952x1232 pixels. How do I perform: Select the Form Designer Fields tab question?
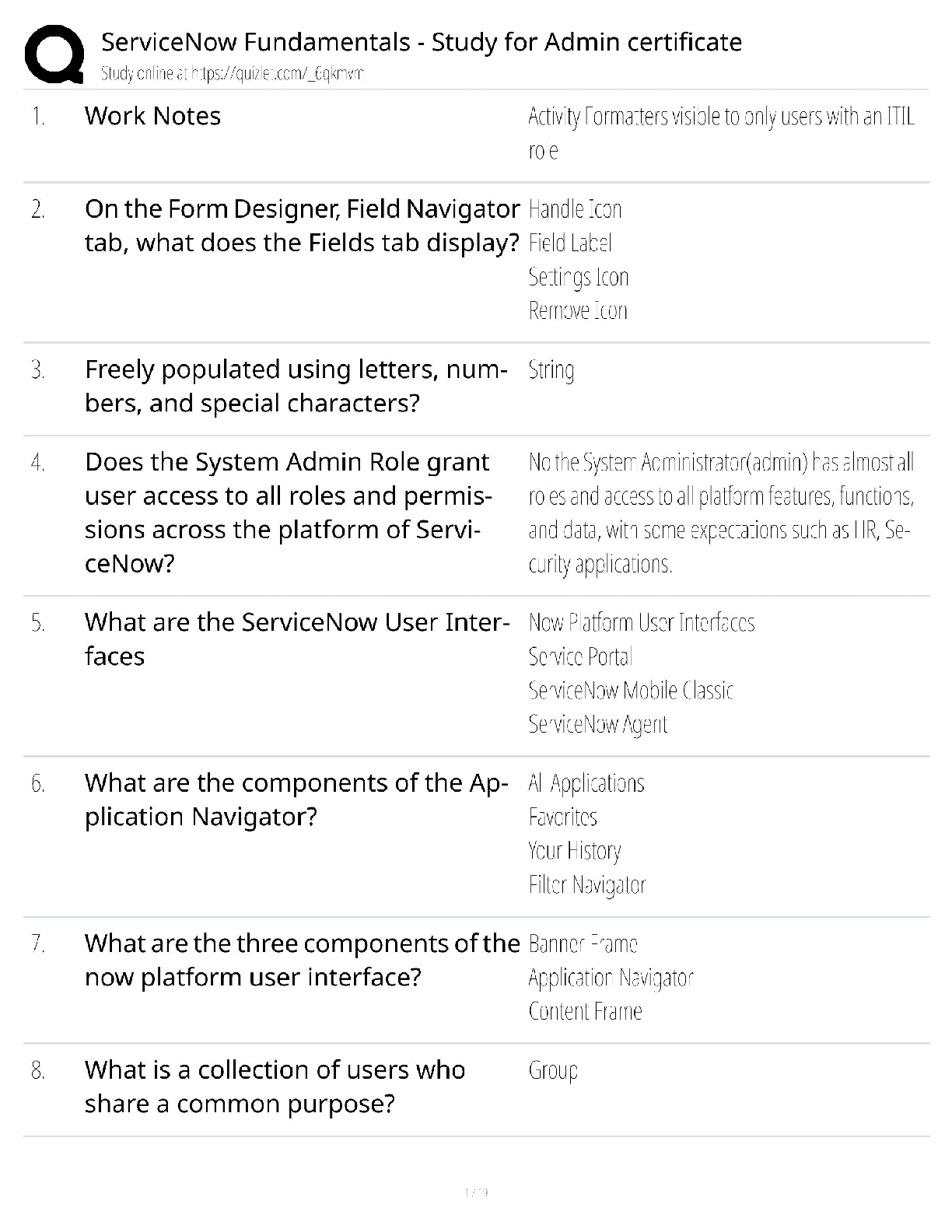point(302,226)
